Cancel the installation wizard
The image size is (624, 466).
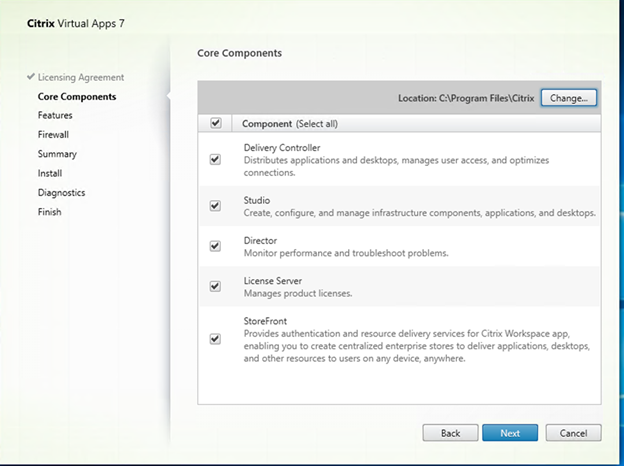(573, 433)
